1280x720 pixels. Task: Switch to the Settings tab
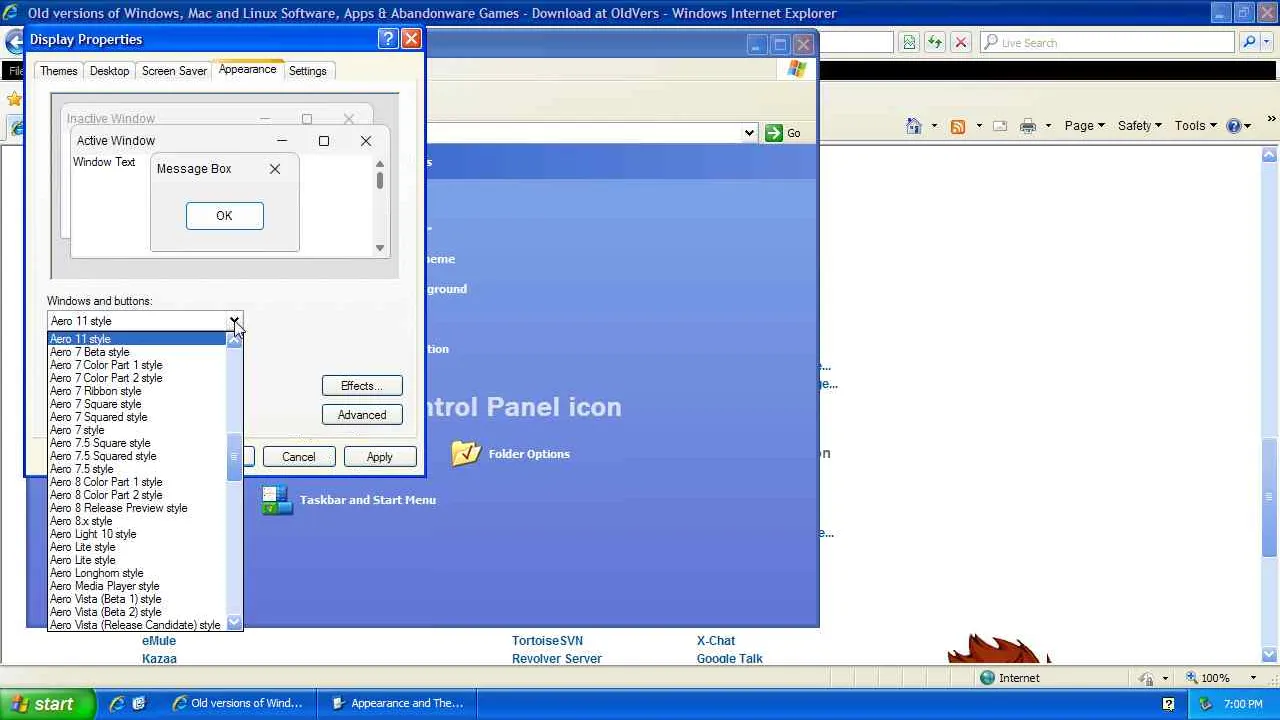(x=308, y=71)
